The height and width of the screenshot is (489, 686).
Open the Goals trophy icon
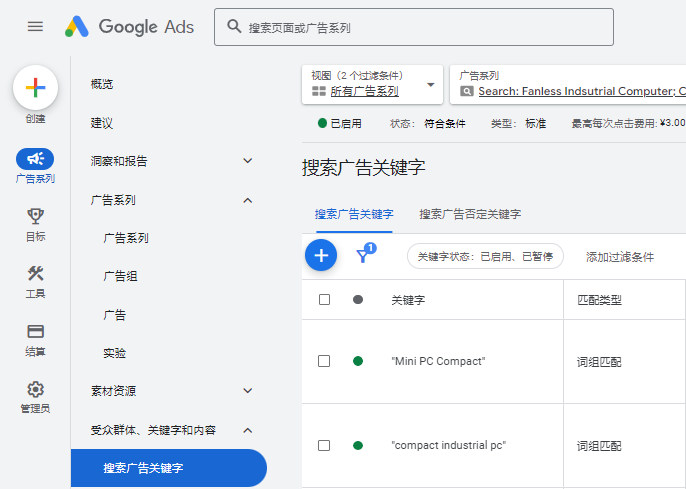(x=35, y=216)
